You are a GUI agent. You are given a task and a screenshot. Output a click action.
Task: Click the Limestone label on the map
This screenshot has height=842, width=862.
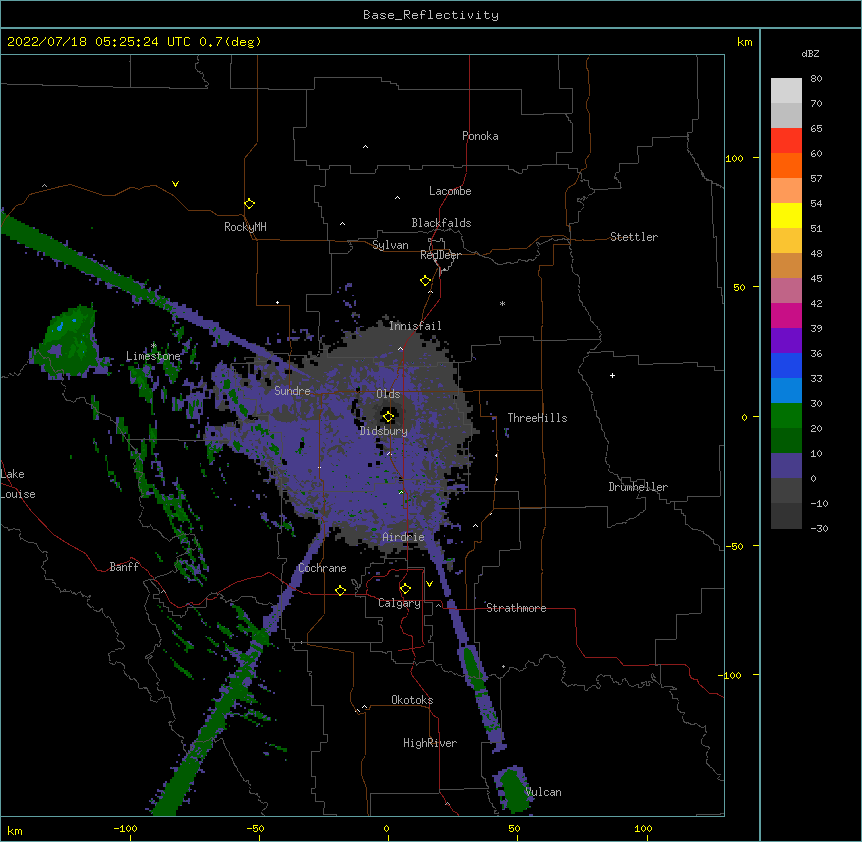[153, 356]
